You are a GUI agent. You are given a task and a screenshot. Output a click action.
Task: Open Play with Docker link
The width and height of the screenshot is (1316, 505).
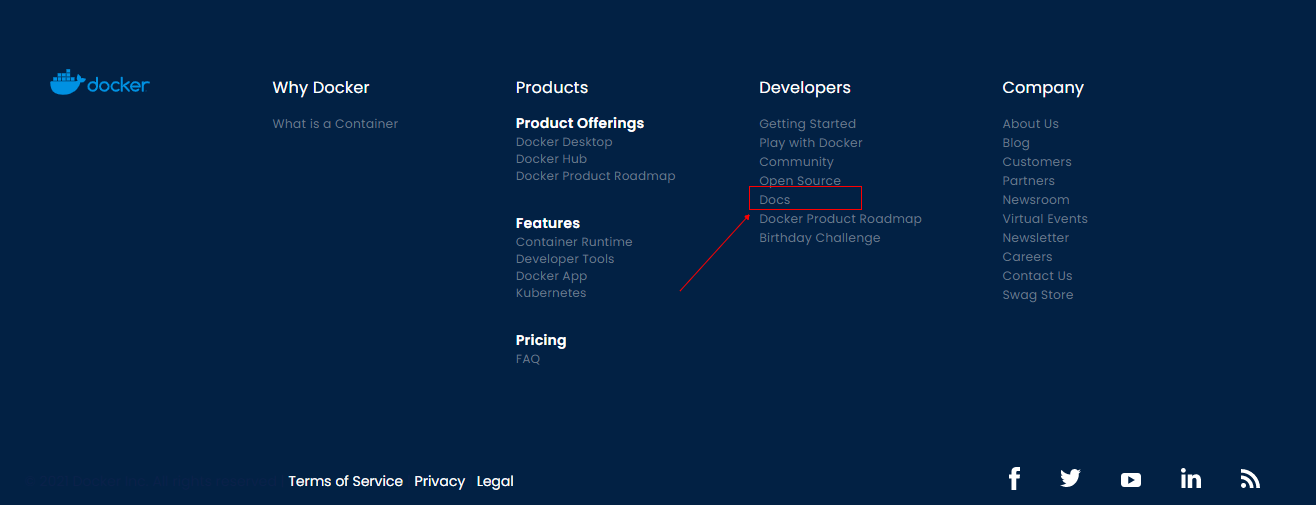click(810, 143)
